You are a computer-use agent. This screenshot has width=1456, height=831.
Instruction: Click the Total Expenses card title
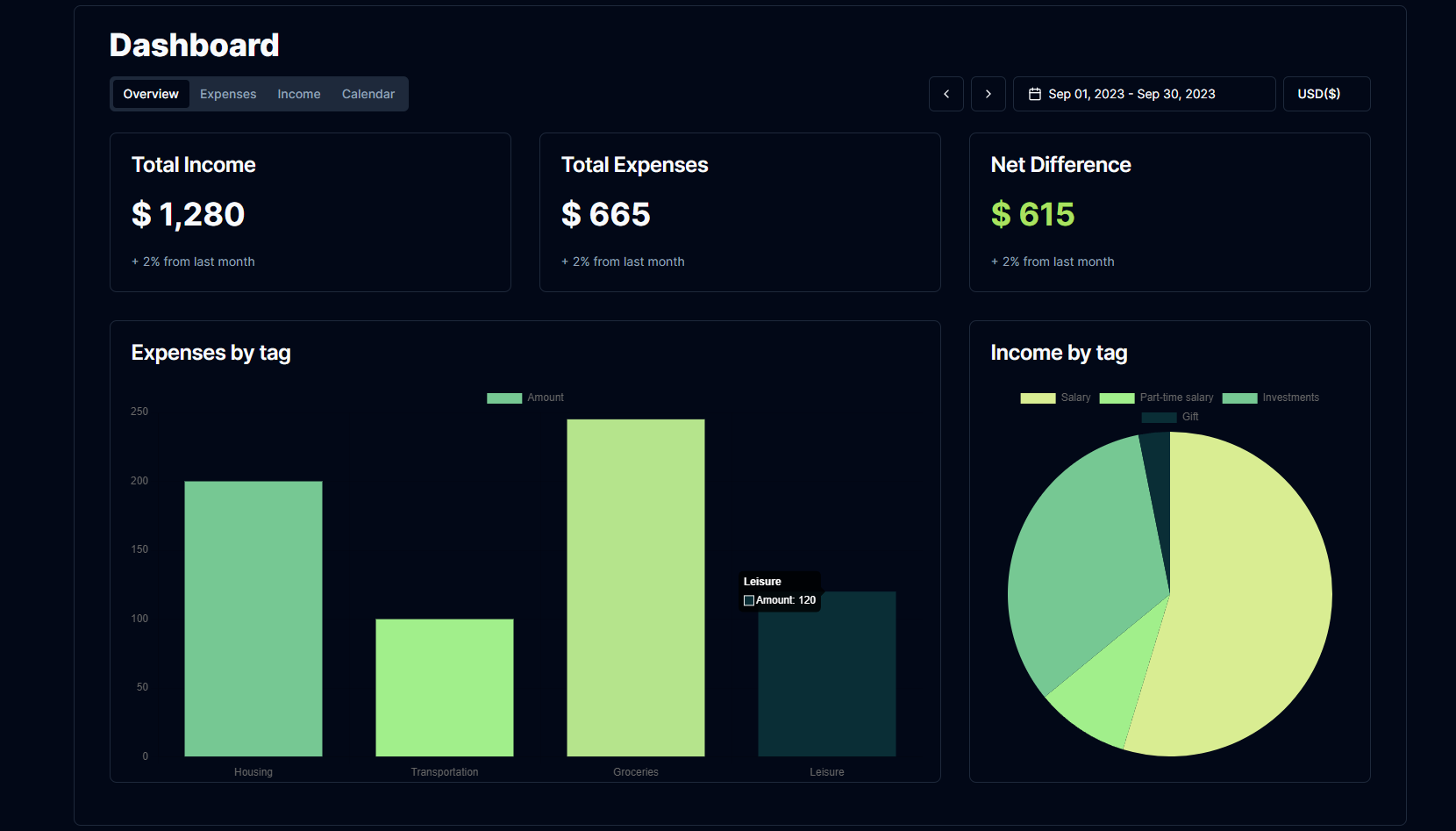tap(634, 165)
